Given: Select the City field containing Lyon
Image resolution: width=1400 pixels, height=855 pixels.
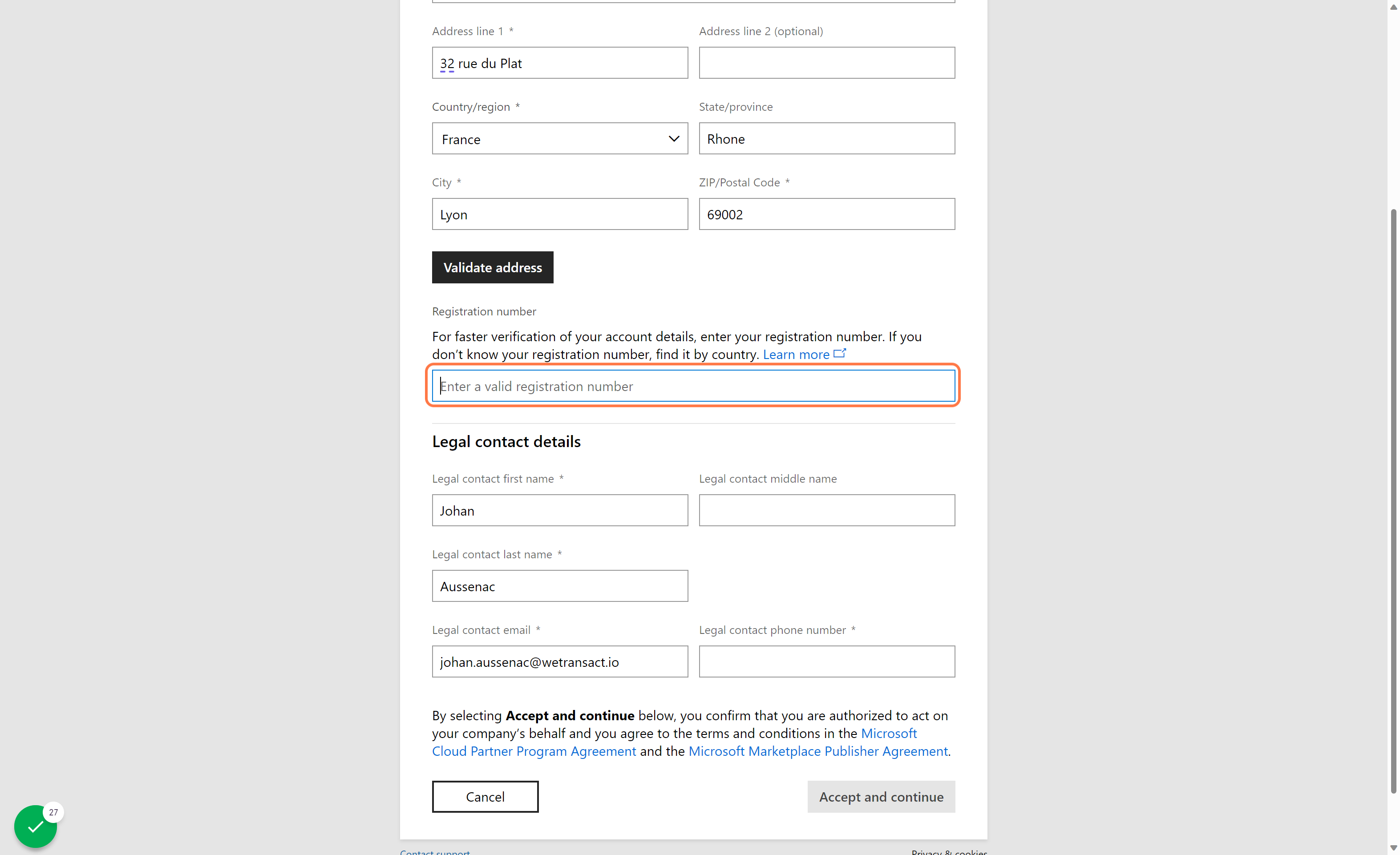Looking at the screenshot, I should (x=560, y=214).
